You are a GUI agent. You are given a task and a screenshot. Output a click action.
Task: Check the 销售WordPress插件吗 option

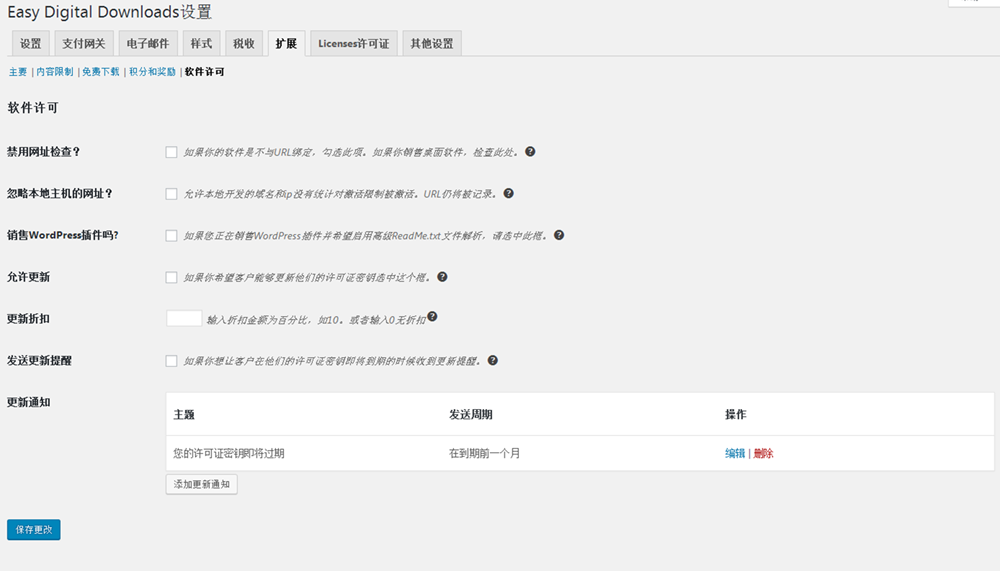171,236
